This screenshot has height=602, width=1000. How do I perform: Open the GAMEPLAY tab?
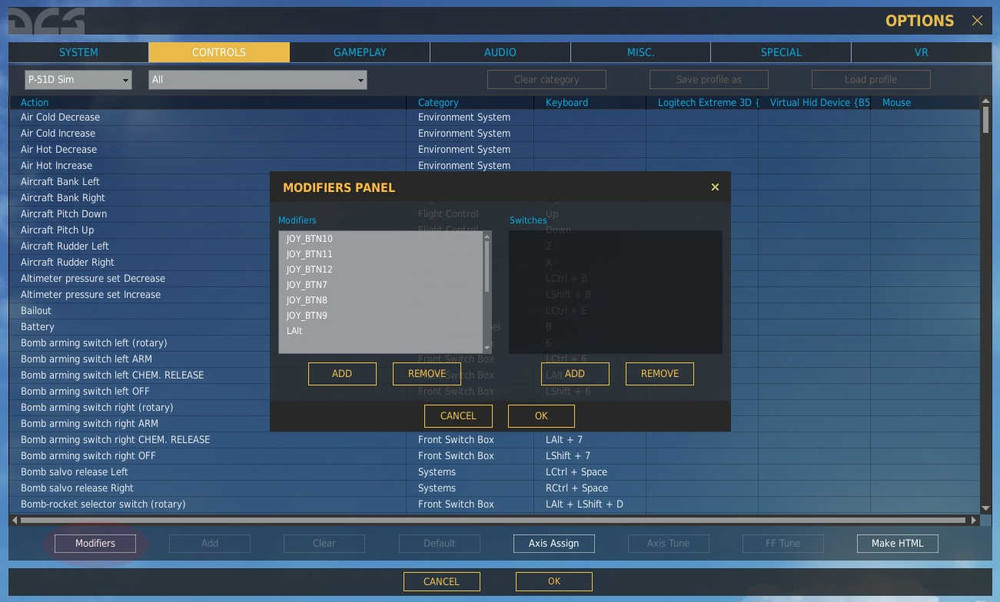pyautogui.click(x=360, y=52)
